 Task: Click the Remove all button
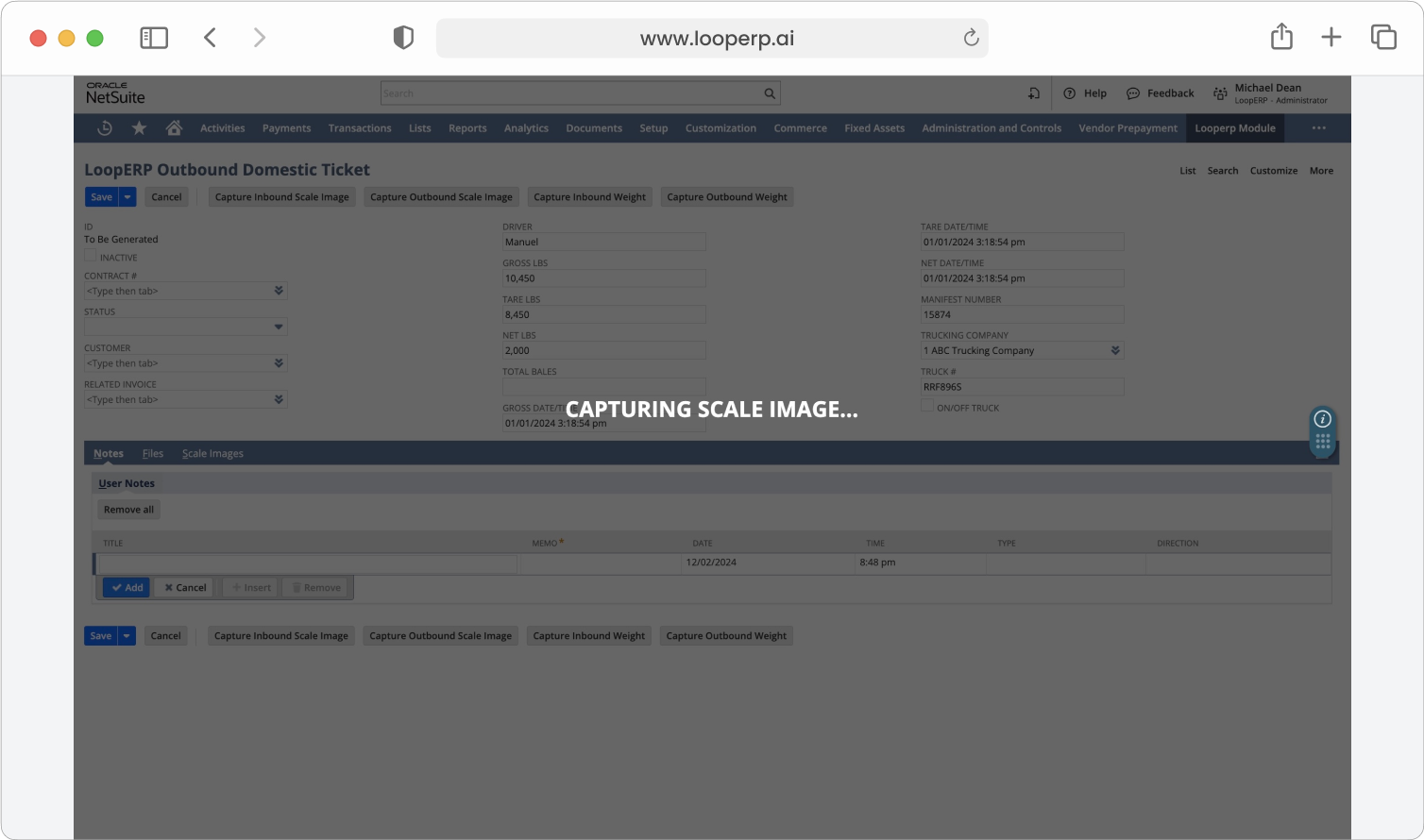128,510
